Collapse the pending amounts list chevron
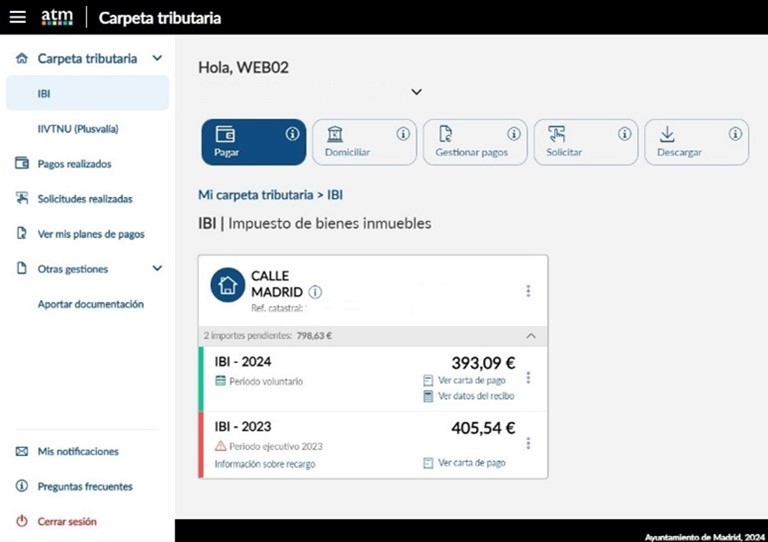The width and height of the screenshot is (768, 542). (x=530, y=336)
